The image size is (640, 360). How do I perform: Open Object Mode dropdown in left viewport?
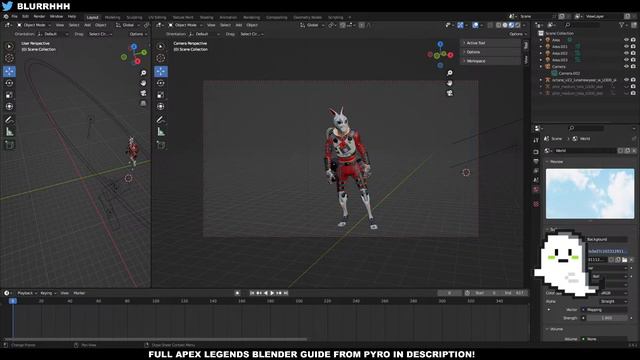tap(33, 25)
